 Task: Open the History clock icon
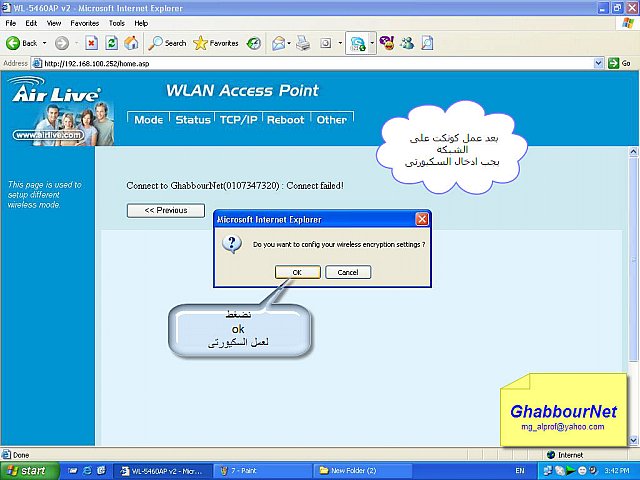[254, 43]
